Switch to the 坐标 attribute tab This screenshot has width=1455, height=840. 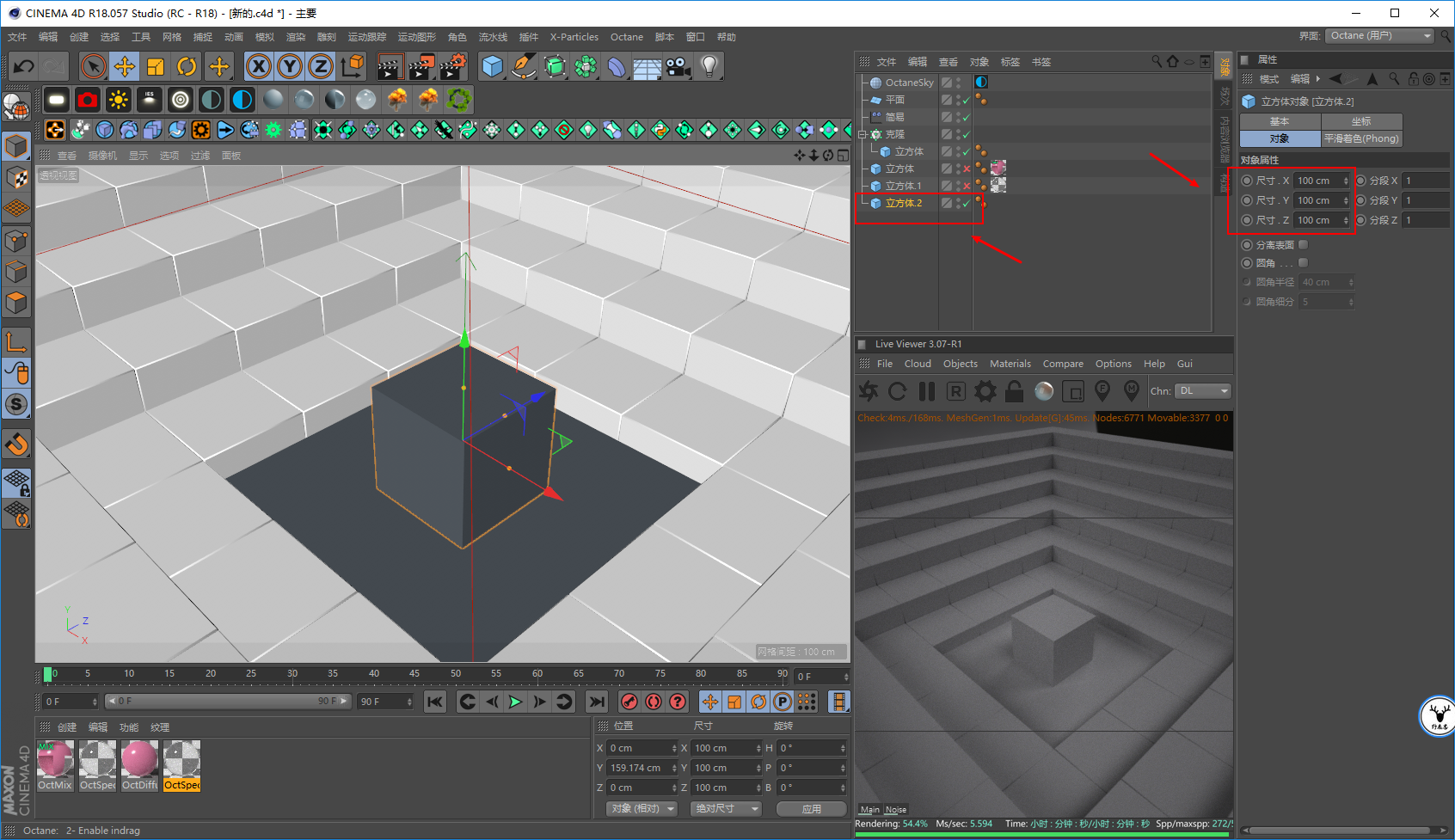(1361, 122)
